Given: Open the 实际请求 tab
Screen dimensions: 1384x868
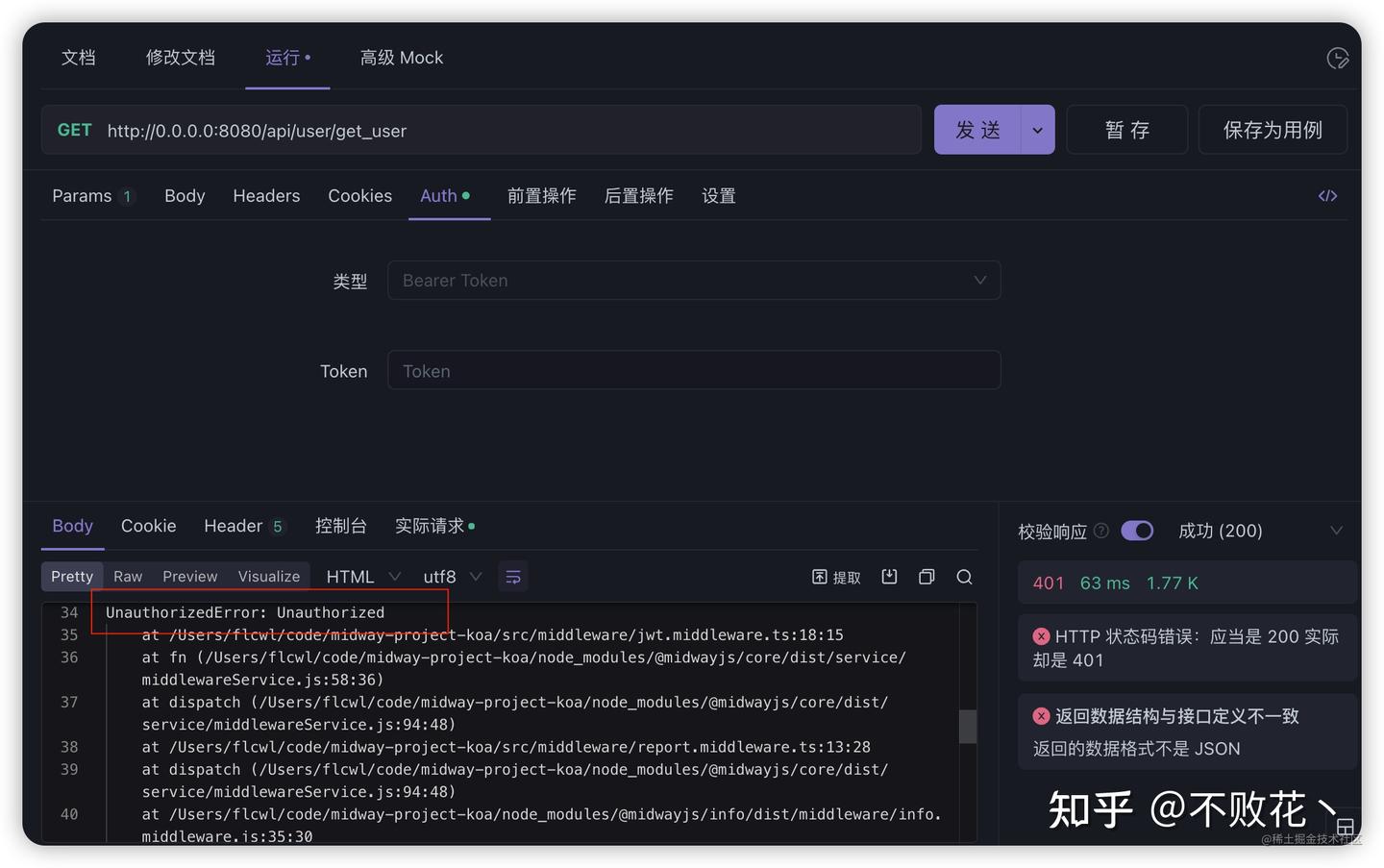Looking at the screenshot, I should (x=434, y=526).
